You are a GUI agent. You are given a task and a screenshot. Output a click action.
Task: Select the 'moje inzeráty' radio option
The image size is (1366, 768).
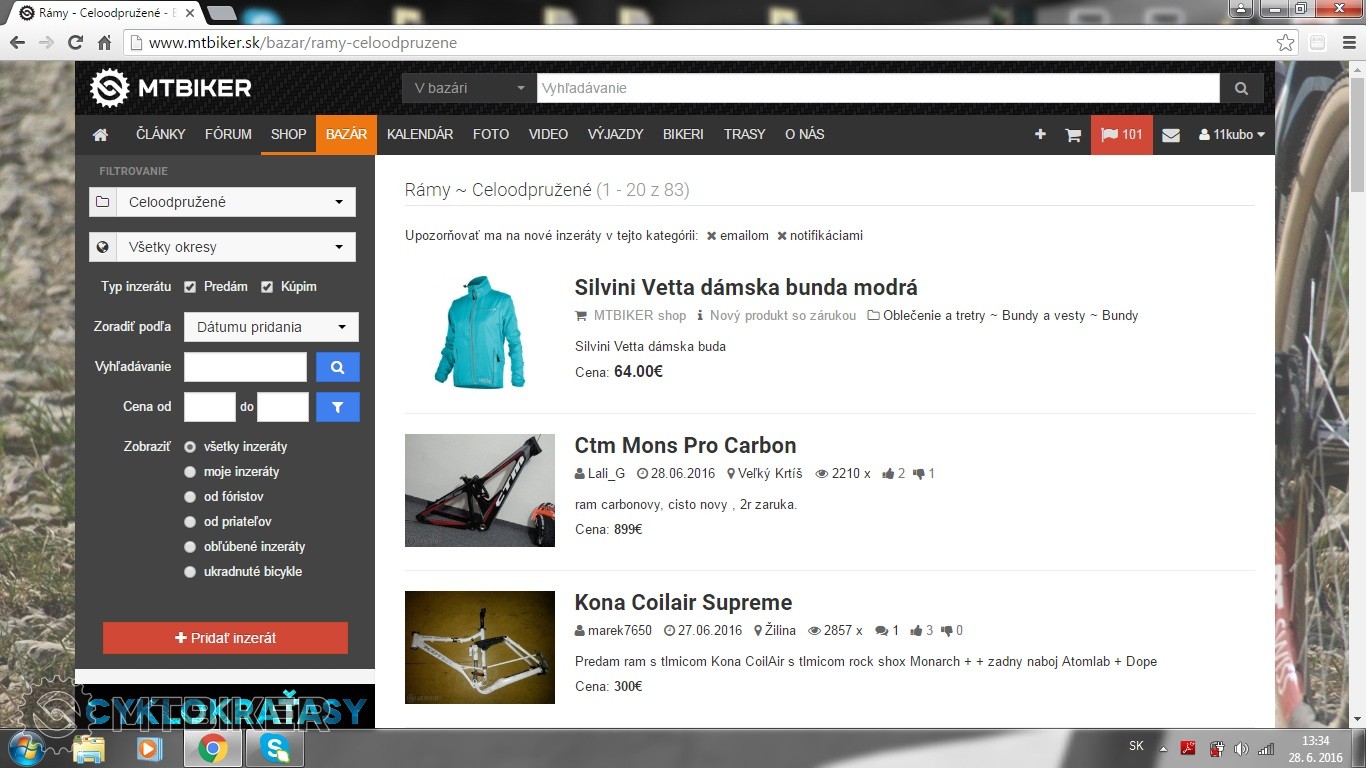190,472
